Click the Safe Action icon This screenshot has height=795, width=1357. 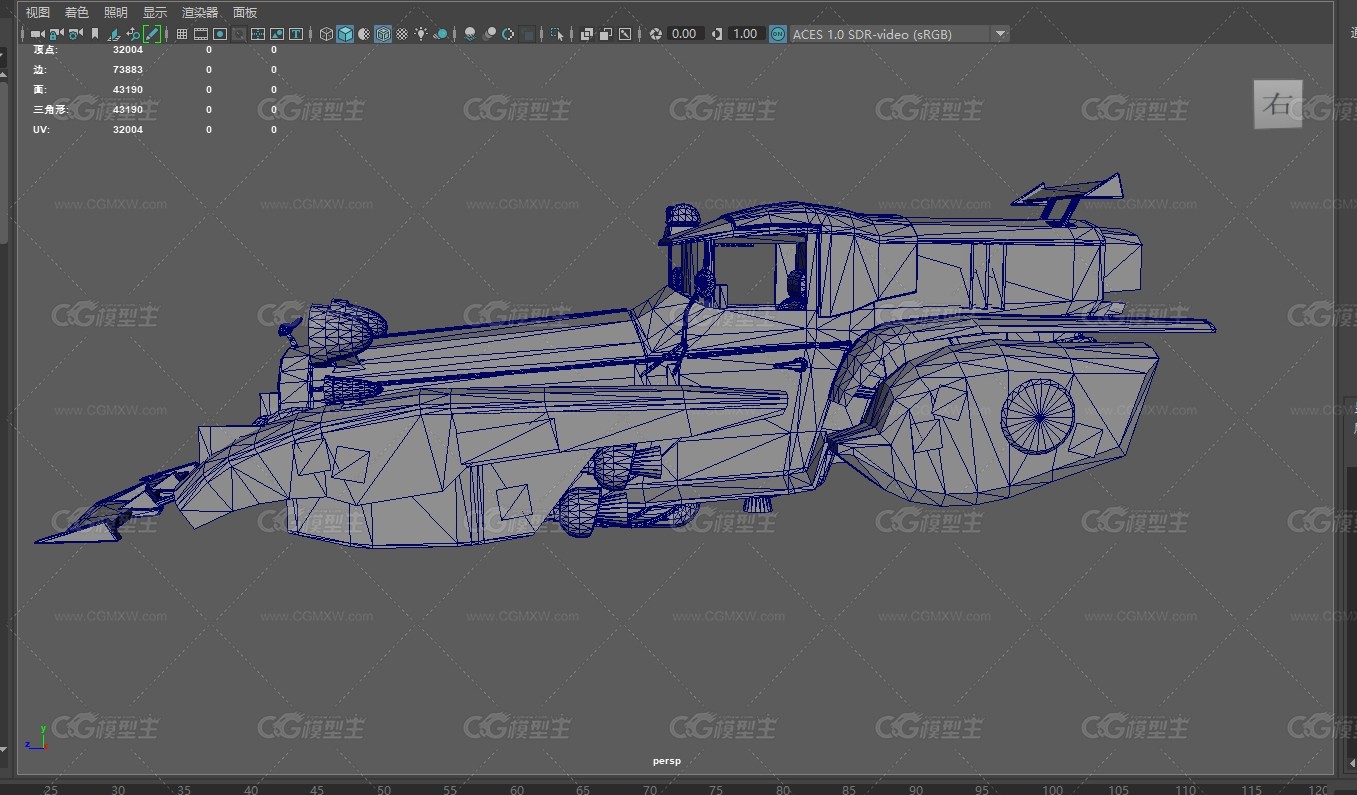coord(277,34)
